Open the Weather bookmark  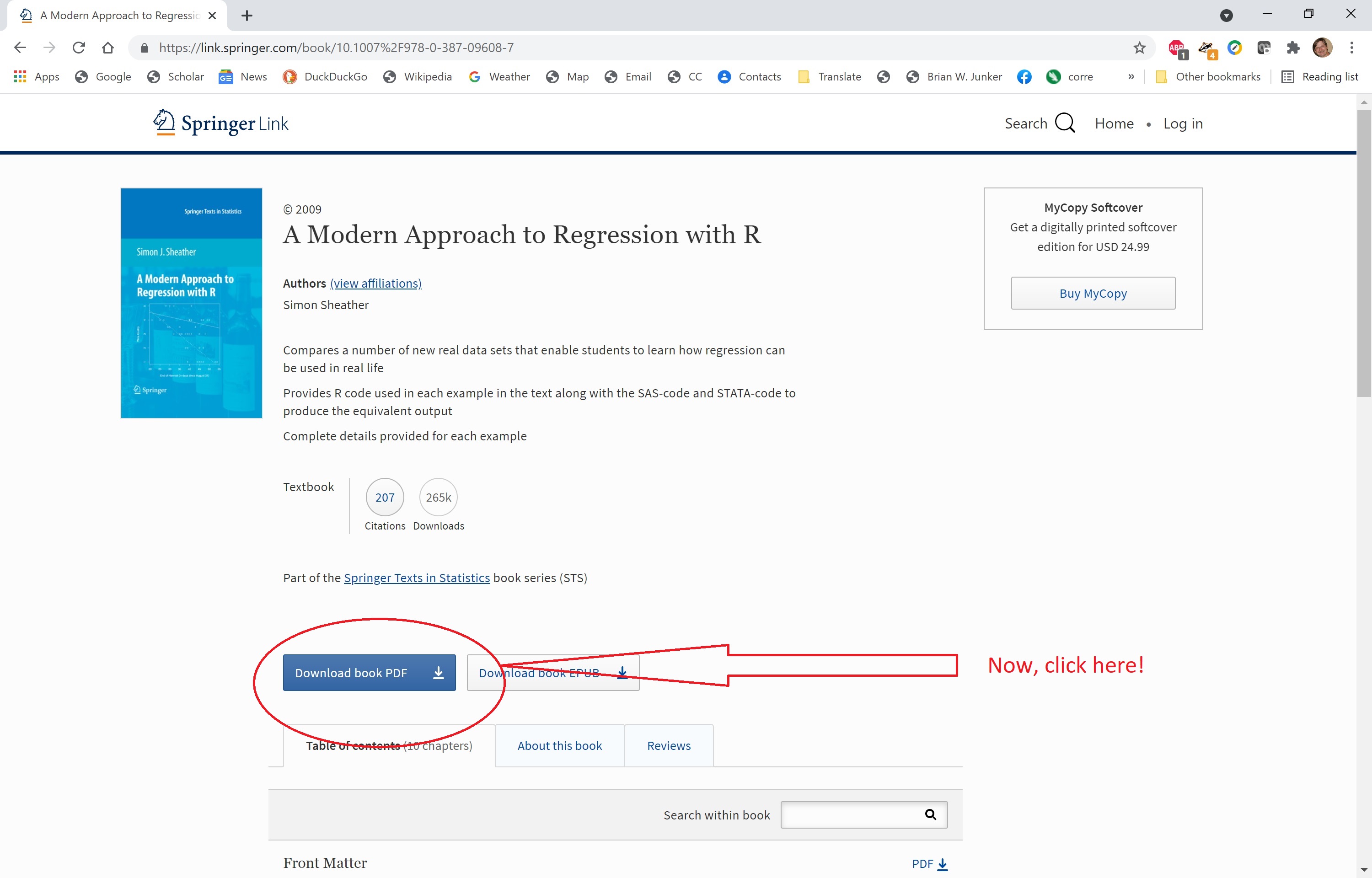click(x=499, y=76)
